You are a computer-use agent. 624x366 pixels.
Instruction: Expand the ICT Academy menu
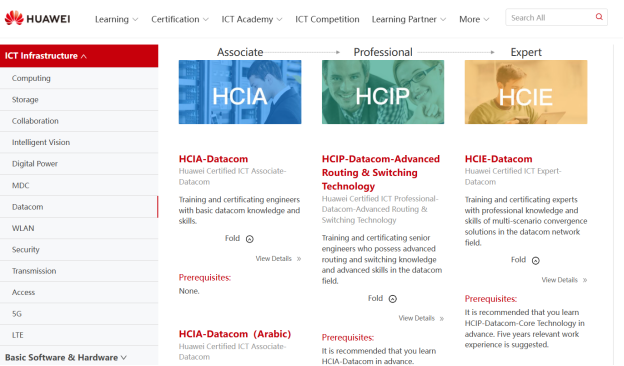click(252, 19)
